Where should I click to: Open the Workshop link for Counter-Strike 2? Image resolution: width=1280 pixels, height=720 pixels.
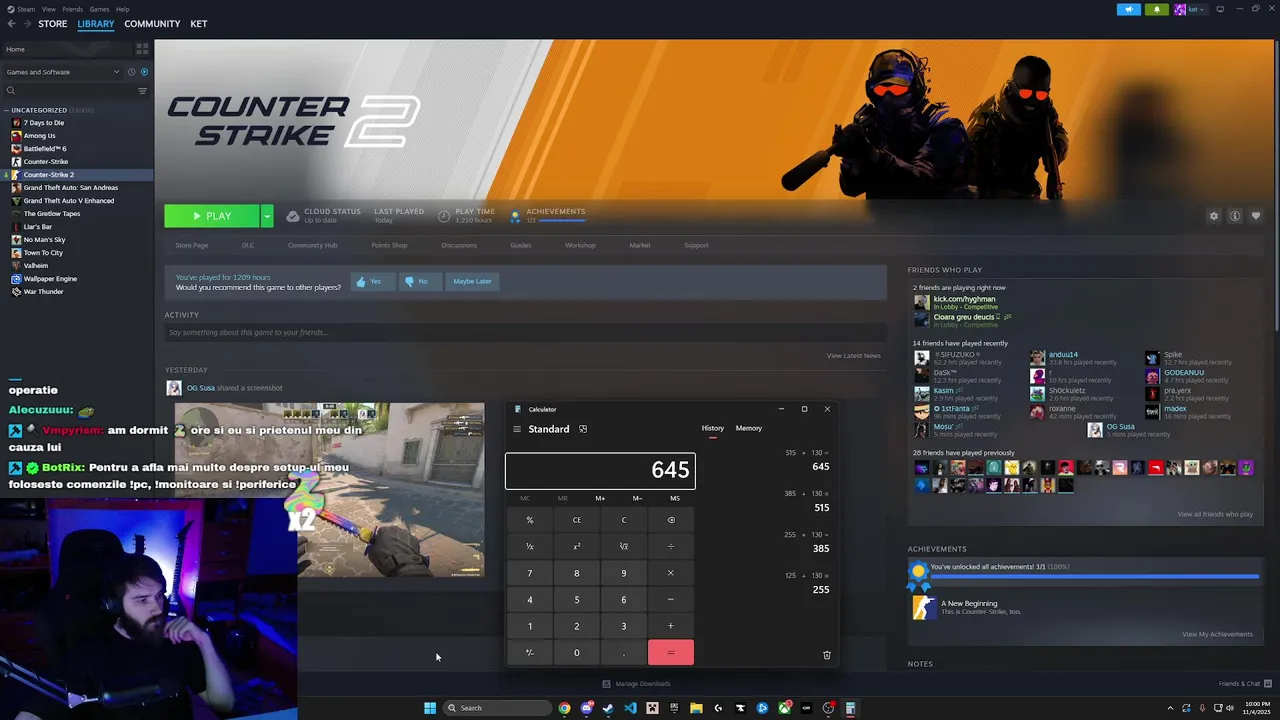click(x=580, y=245)
